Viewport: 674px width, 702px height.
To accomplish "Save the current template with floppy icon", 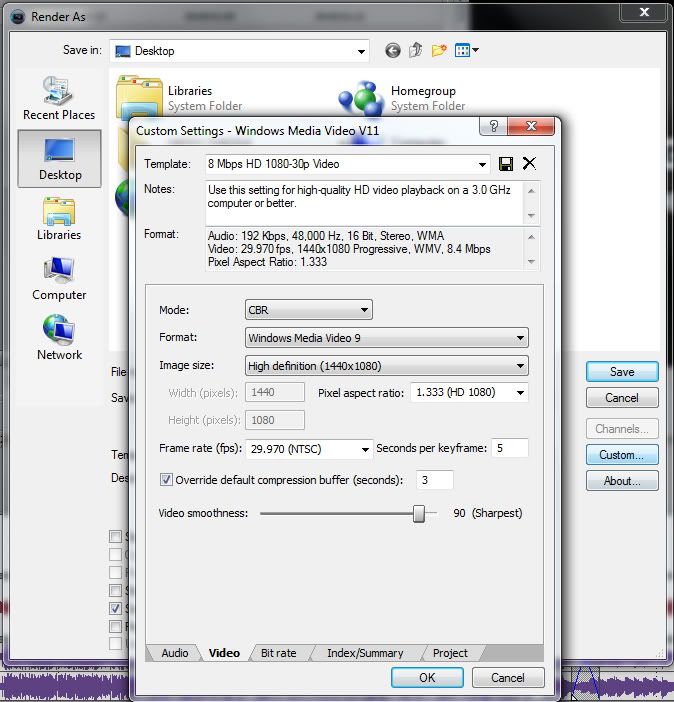I will tap(506, 164).
